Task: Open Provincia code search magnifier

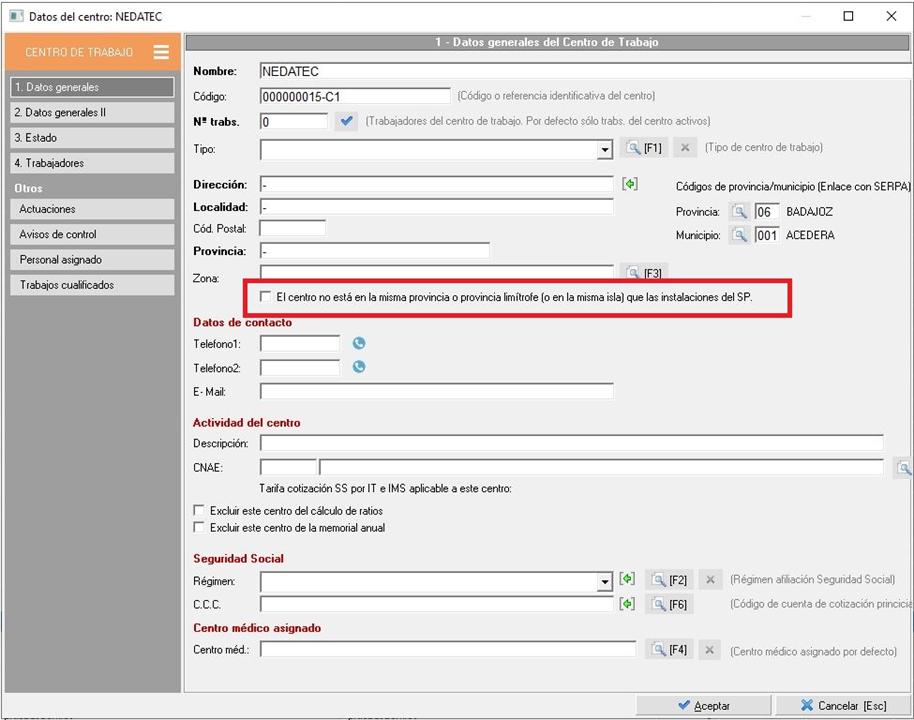Action: (738, 212)
